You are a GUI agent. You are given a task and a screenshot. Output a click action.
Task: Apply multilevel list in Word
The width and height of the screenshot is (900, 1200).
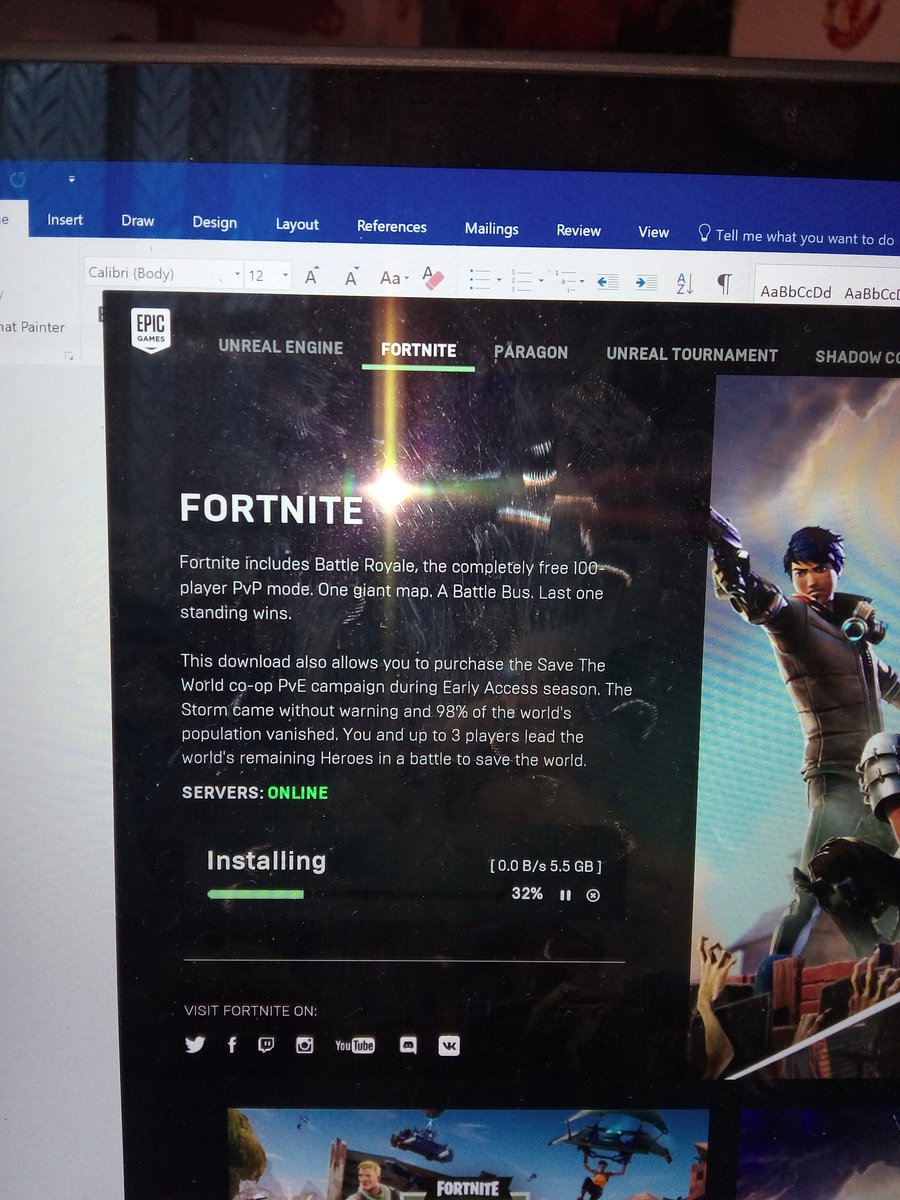pos(565,280)
